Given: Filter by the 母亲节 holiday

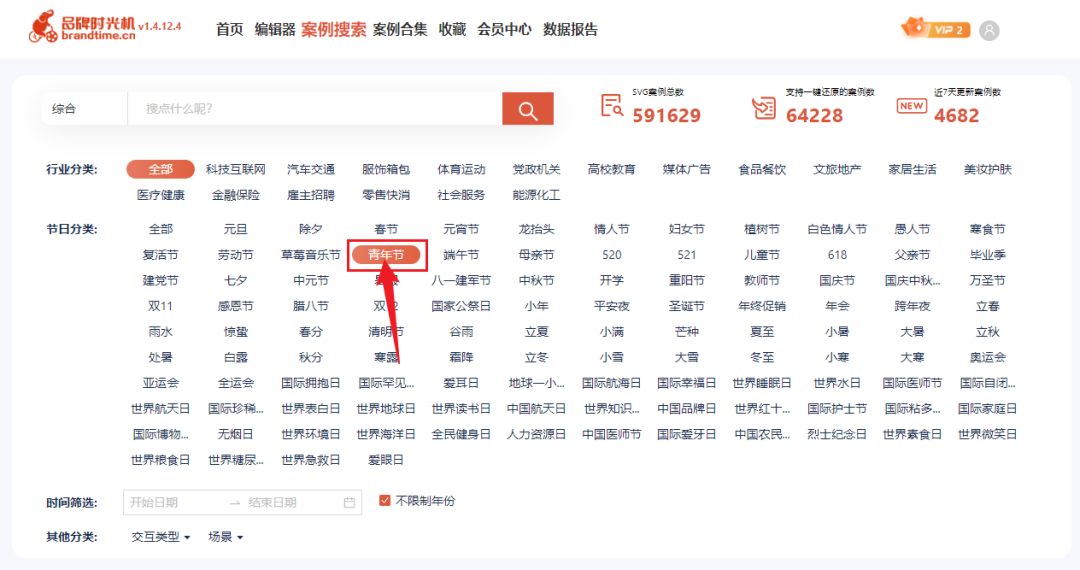Looking at the screenshot, I should pos(537,255).
